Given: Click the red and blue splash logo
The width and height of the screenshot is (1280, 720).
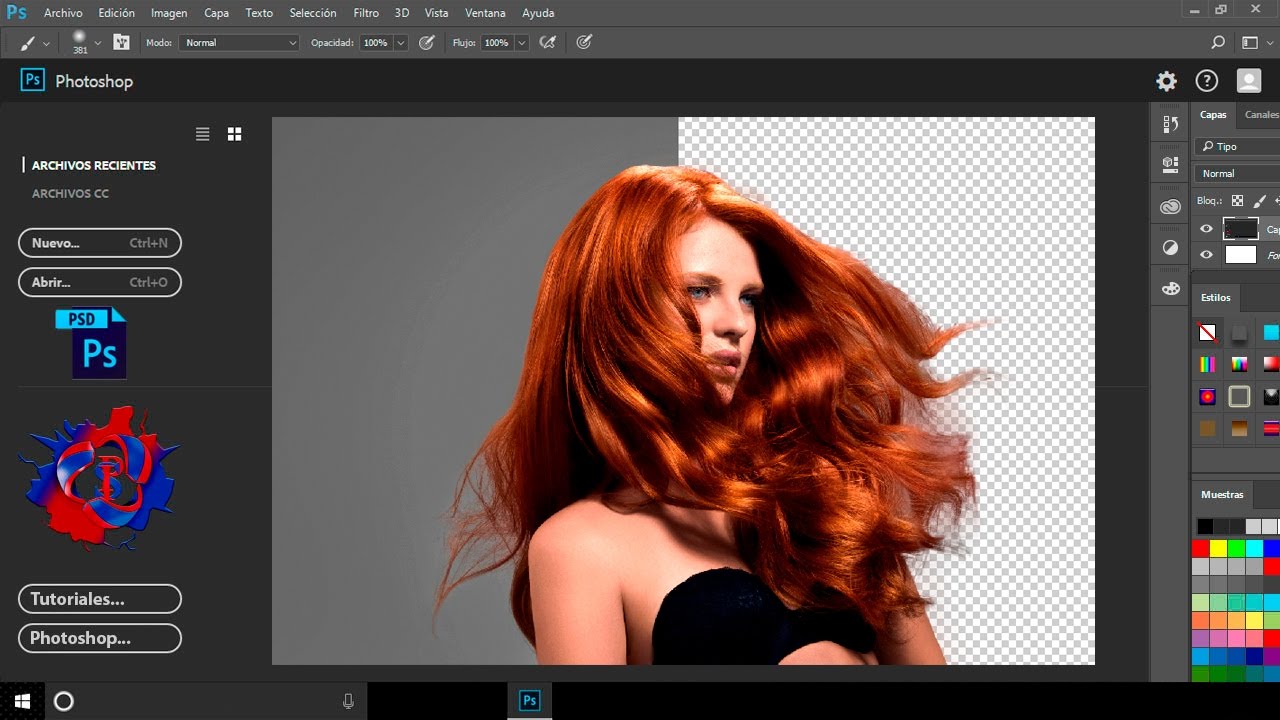Looking at the screenshot, I should click(x=98, y=477).
